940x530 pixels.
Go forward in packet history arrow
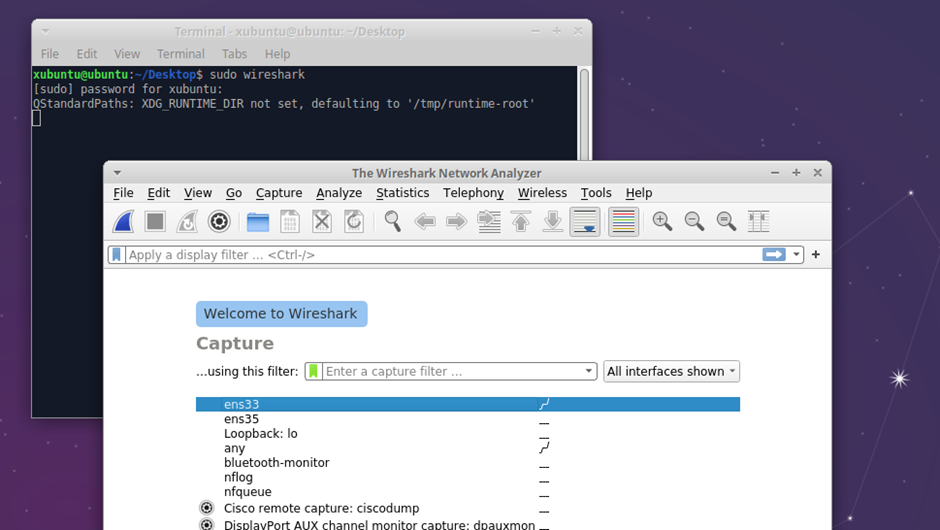[457, 221]
